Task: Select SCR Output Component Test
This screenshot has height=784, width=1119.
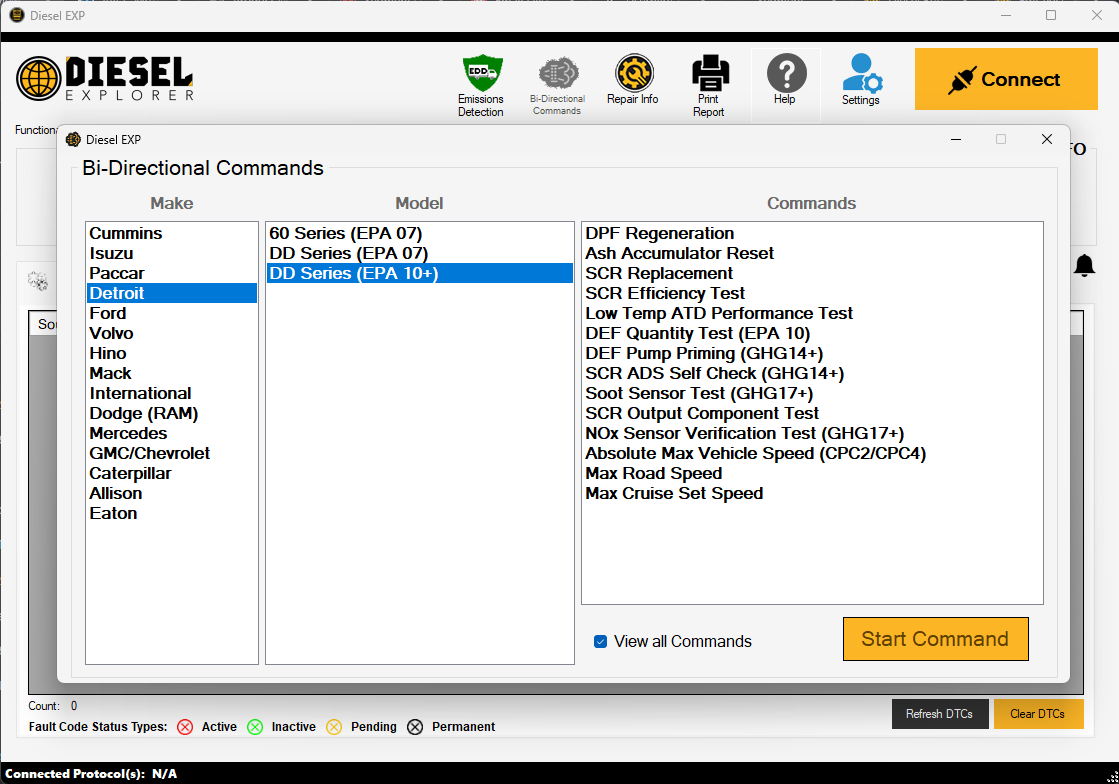Action: 812,413
